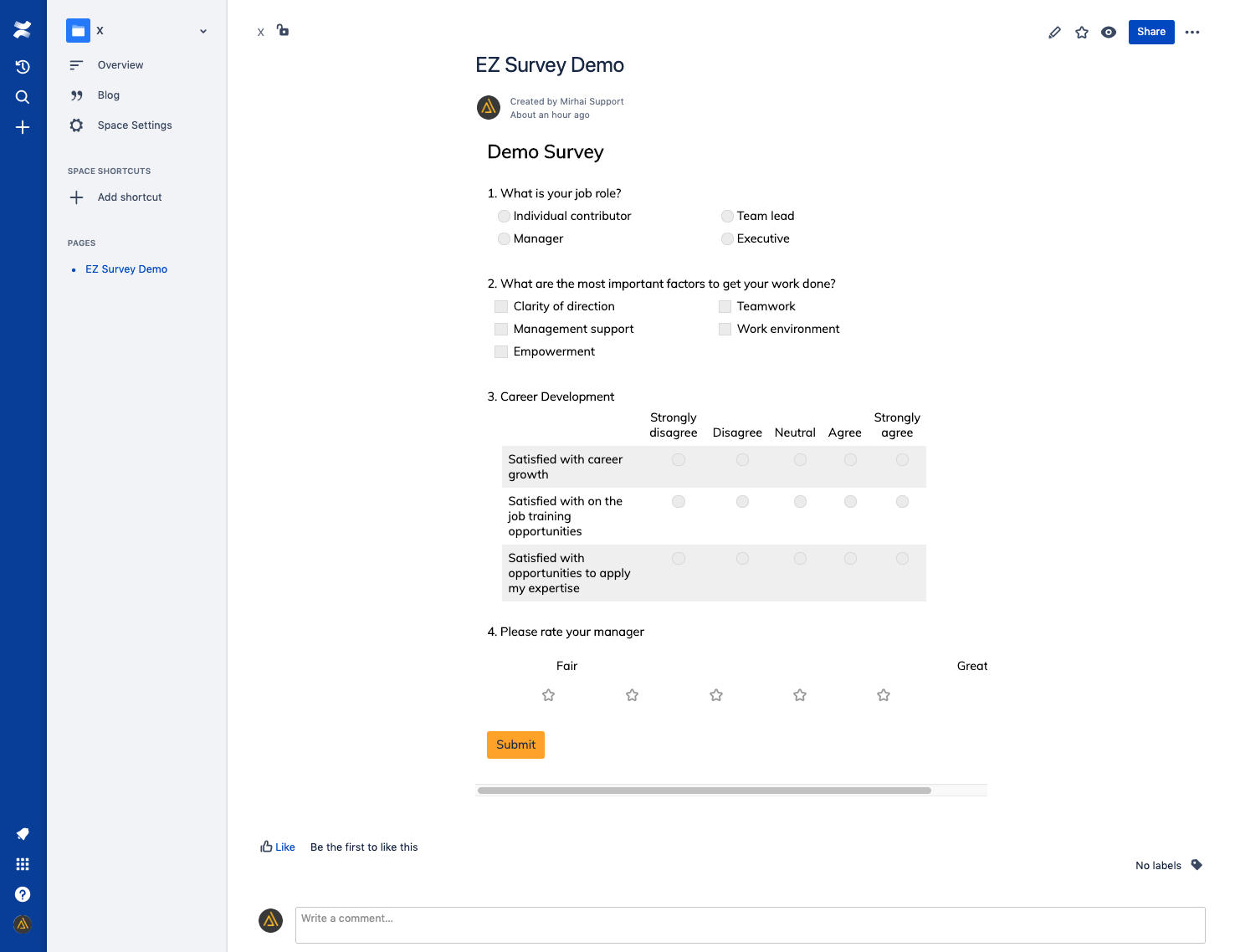The image size is (1235, 952).
Task: Open the help question mark icon
Action: [23, 894]
